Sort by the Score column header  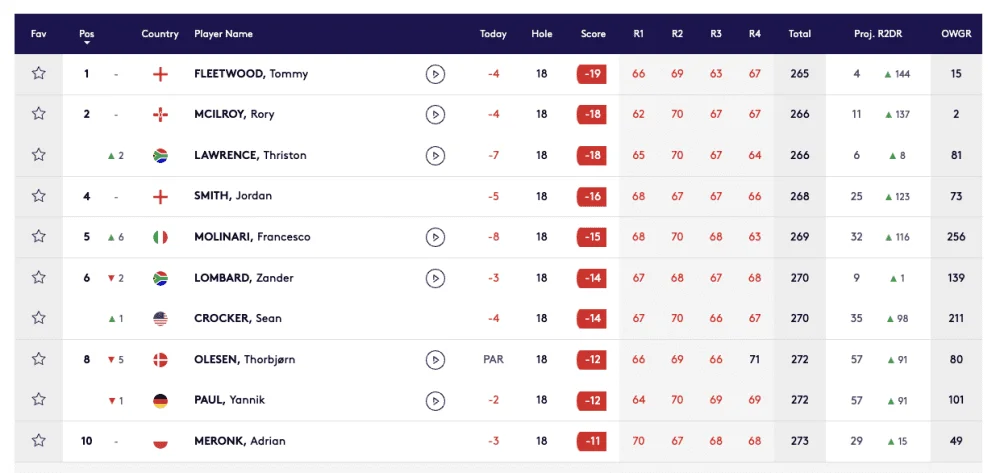tap(593, 34)
